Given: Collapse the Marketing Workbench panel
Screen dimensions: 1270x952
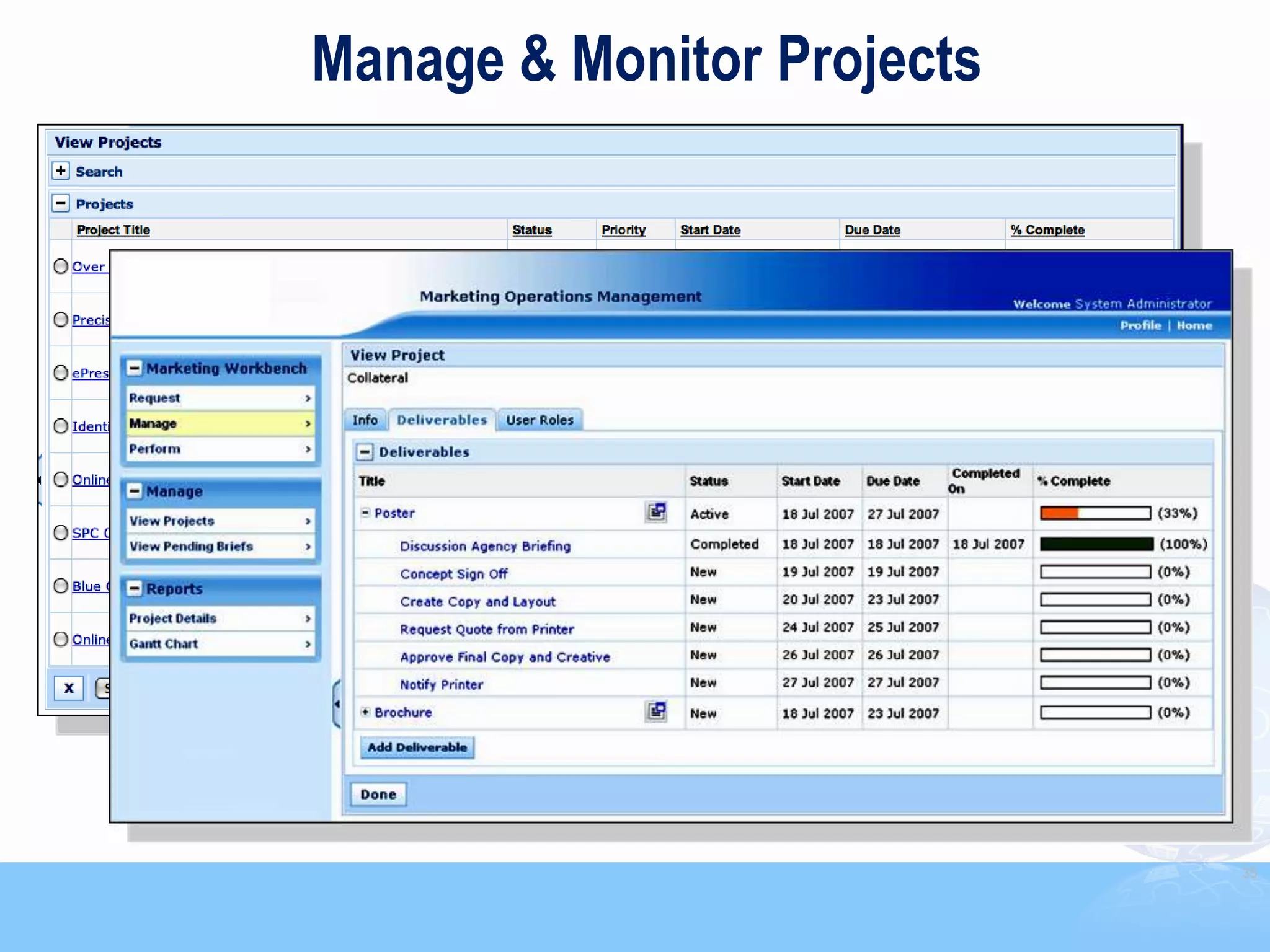Looking at the screenshot, I should pyautogui.click(x=135, y=368).
